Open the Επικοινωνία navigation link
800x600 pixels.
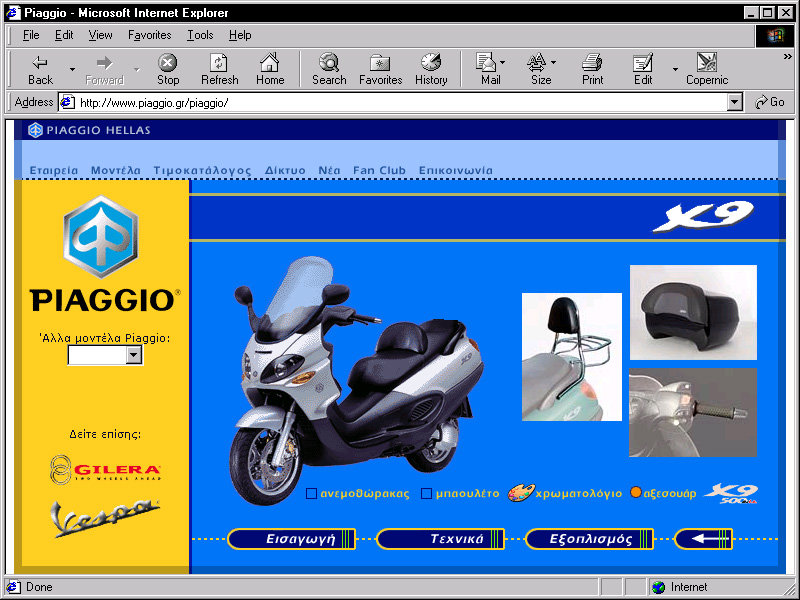coord(456,170)
